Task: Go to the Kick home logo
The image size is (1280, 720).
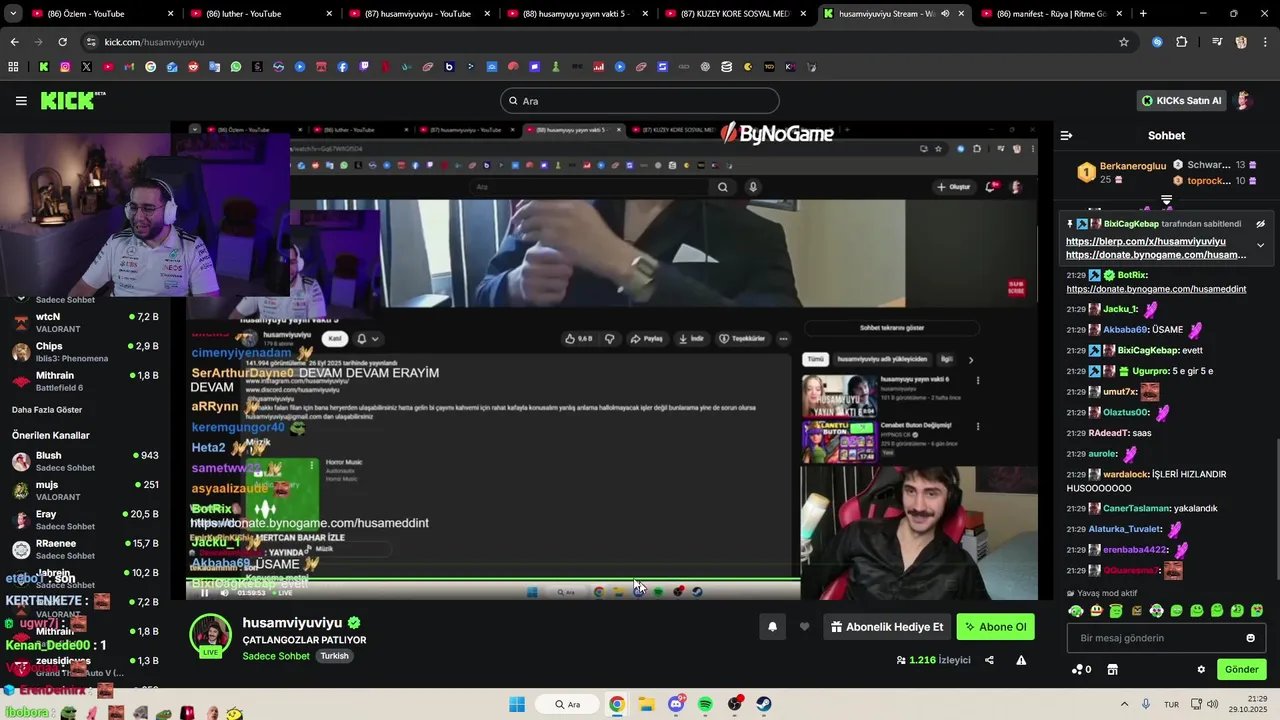Action: point(72,100)
